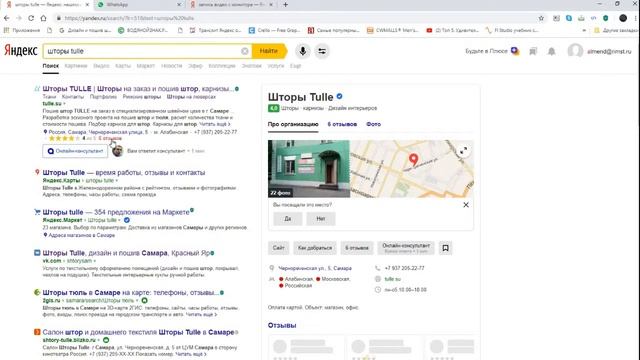Expand the arrow after 'Яндекс.Карты › шторы tulle'
Screen dimensions: 640x360
117,180
